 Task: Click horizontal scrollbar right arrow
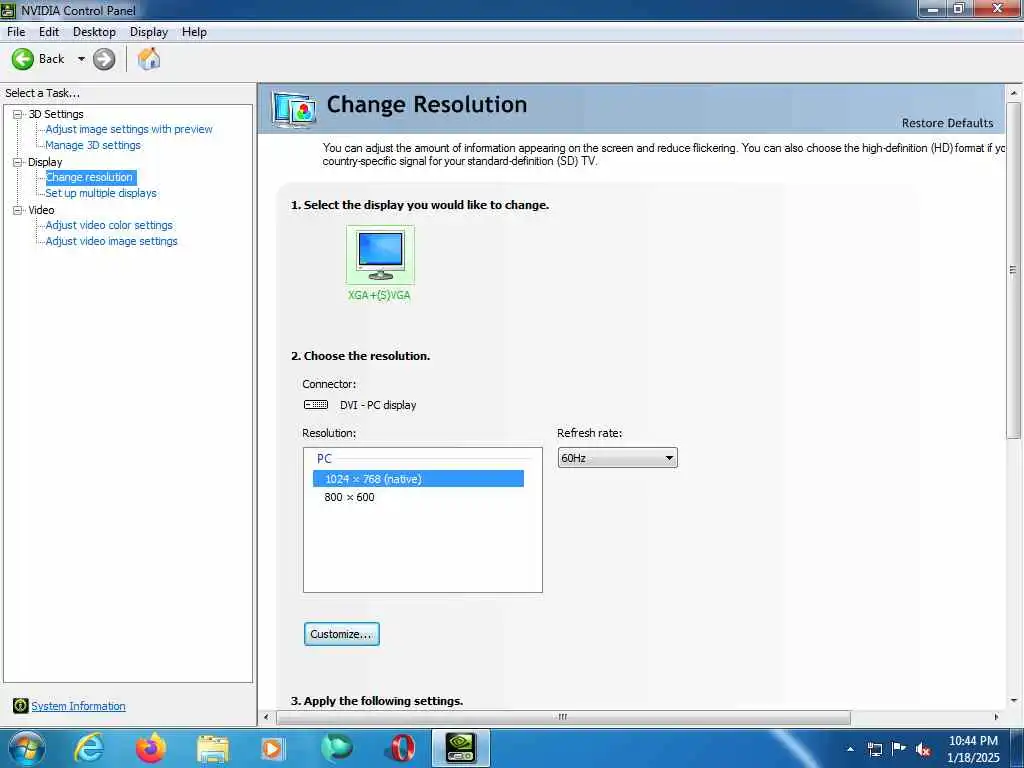coord(996,717)
